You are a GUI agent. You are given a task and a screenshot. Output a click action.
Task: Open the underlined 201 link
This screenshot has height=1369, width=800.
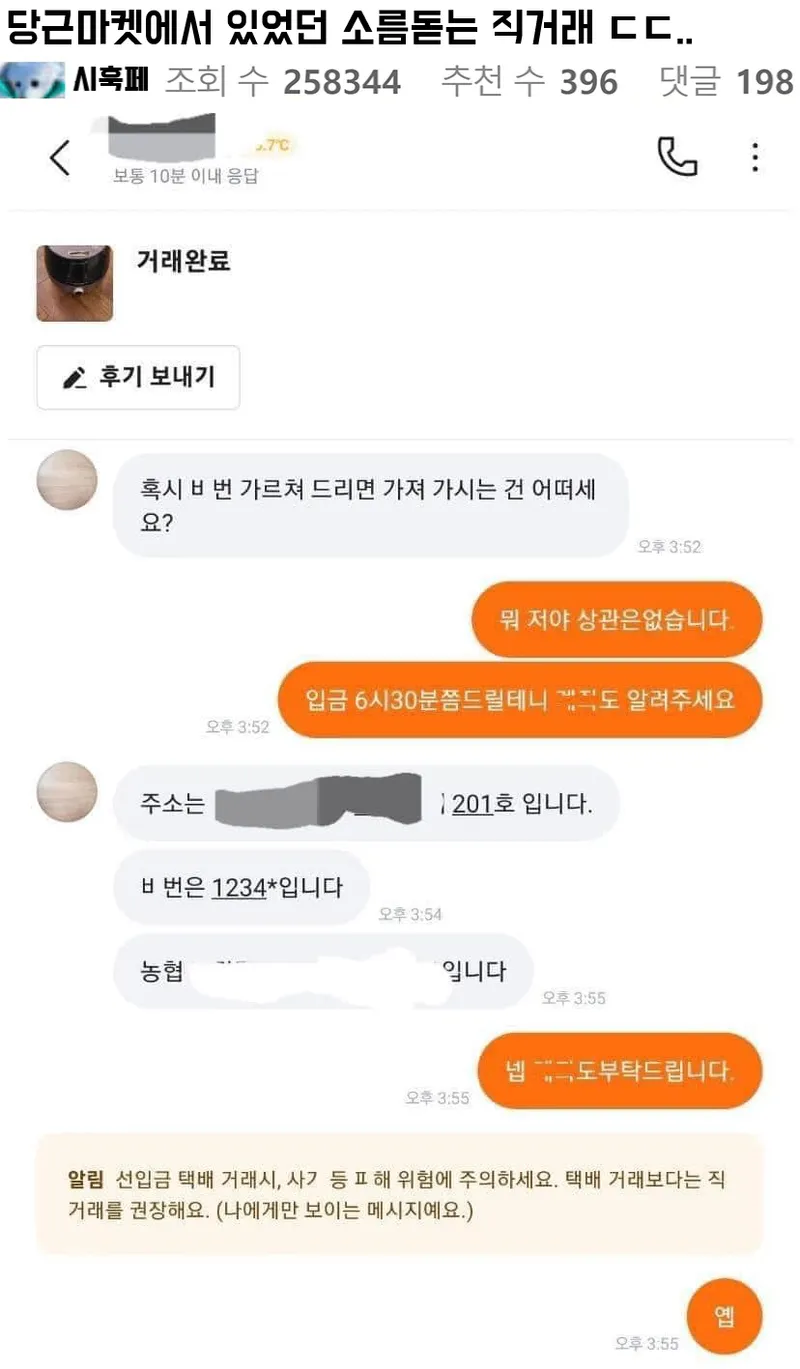tap(473, 803)
